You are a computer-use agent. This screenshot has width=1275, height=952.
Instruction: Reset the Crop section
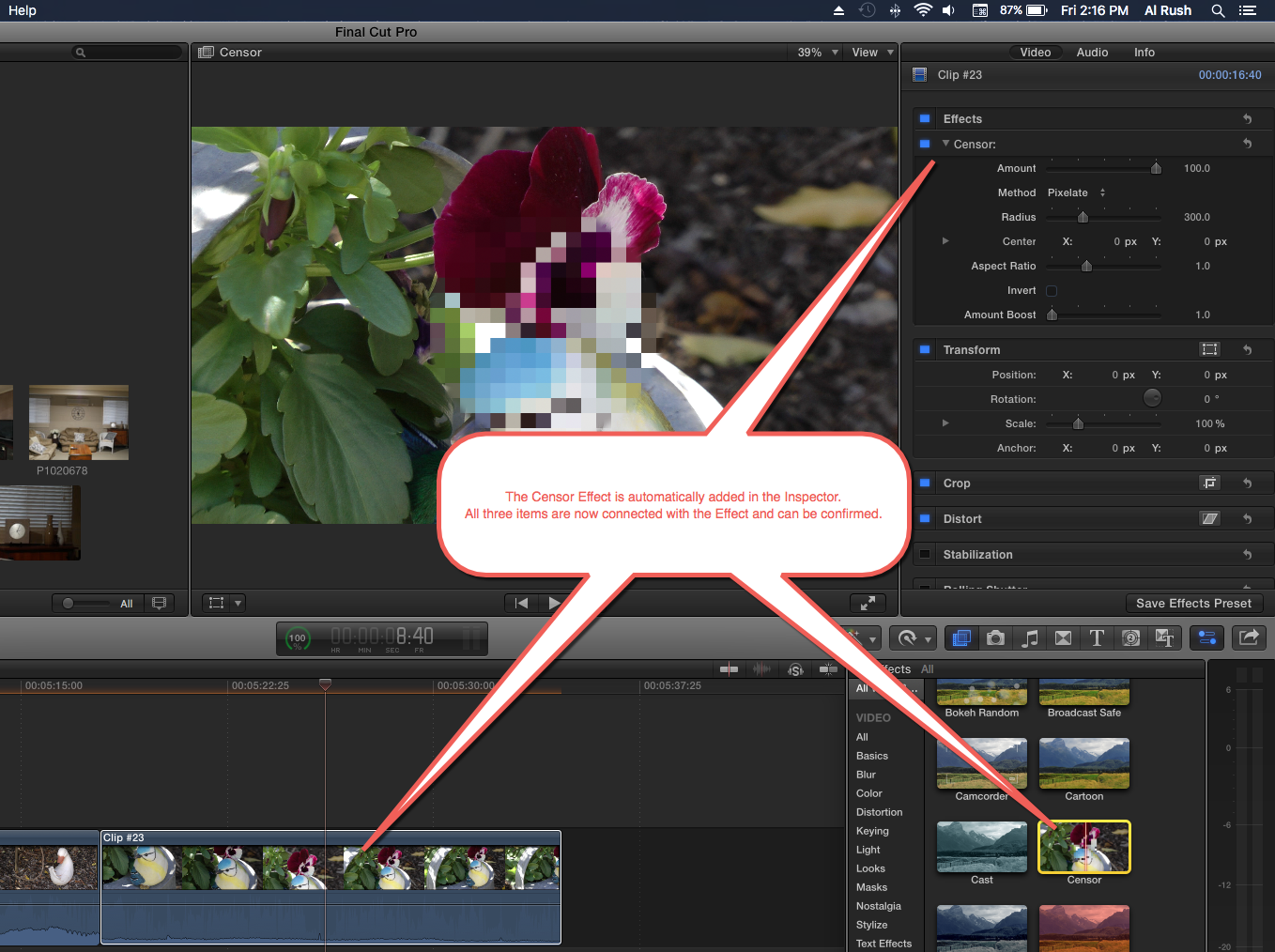click(x=1247, y=484)
